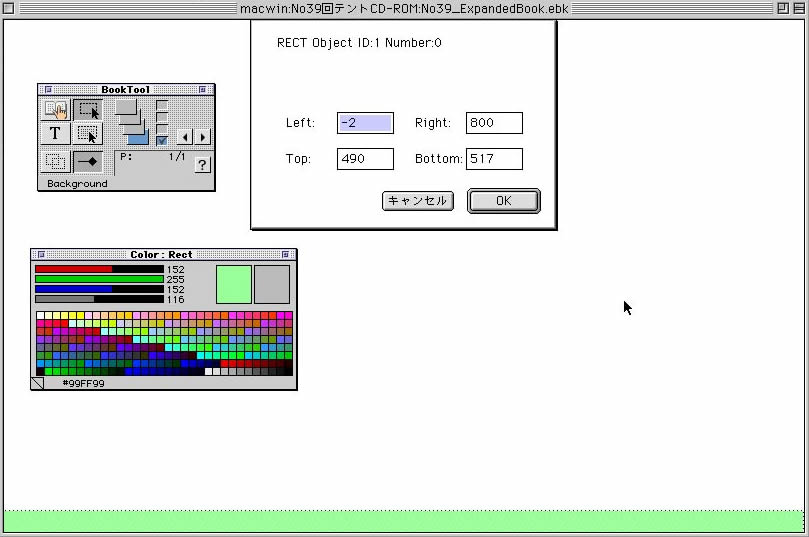This screenshot has height=537, width=809.
Task: Click the light green current color preview
Action: (x=234, y=284)
